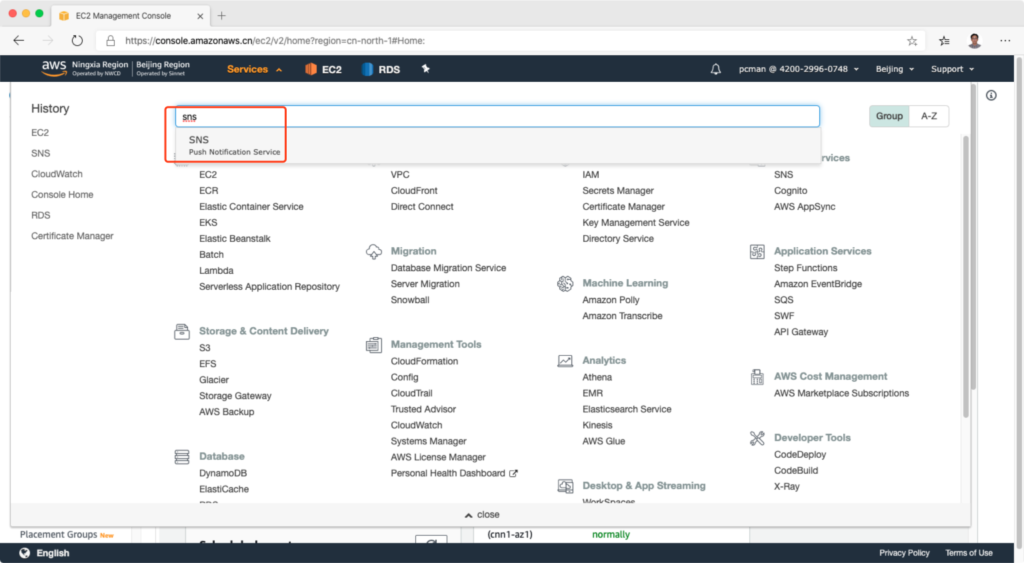Select SNS Push Notification Service suggestion
Image resolution: width=1024 pixels, height=563 pixels.
tap(234, 145)
